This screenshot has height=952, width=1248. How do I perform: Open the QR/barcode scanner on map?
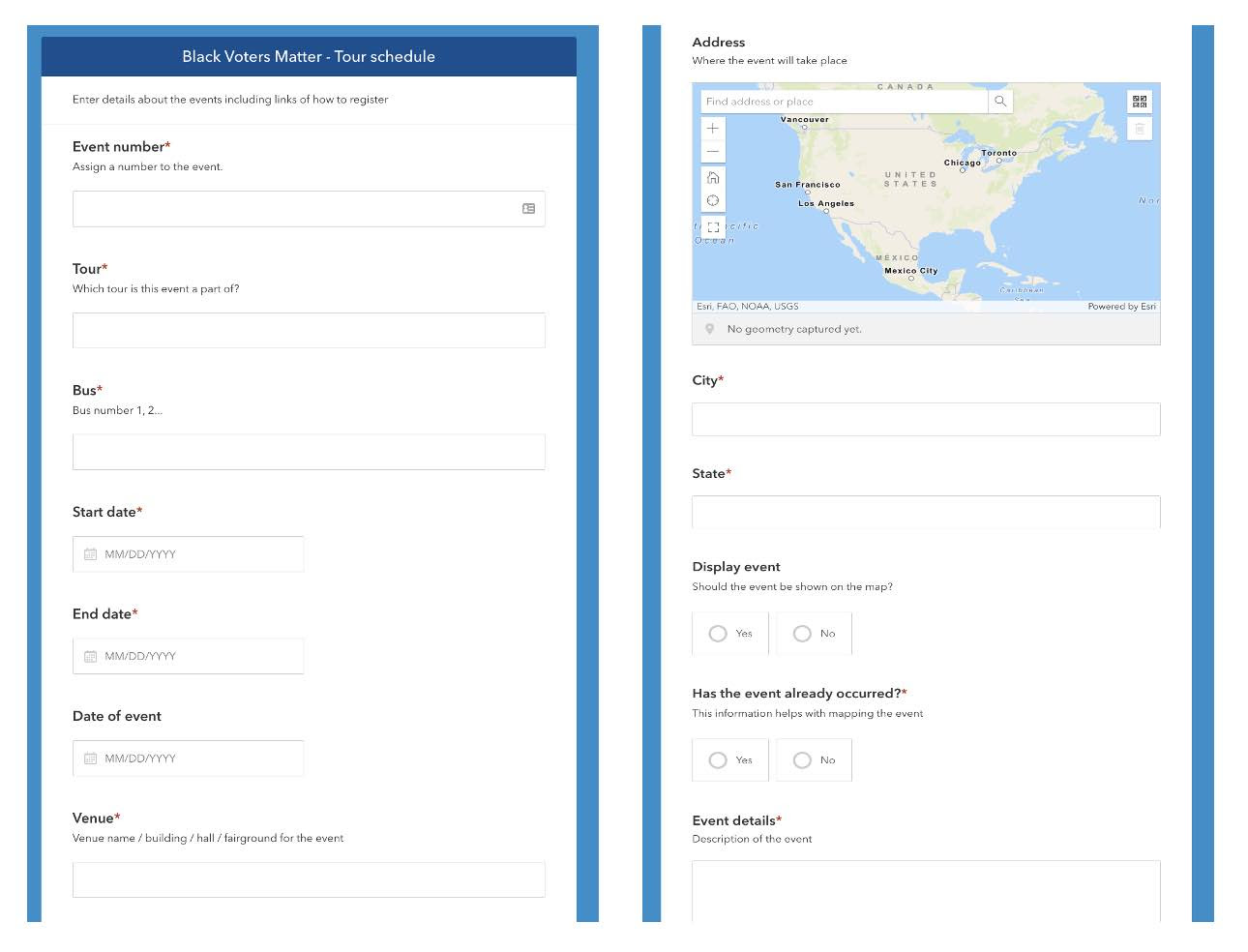(x=1140, y=102)
